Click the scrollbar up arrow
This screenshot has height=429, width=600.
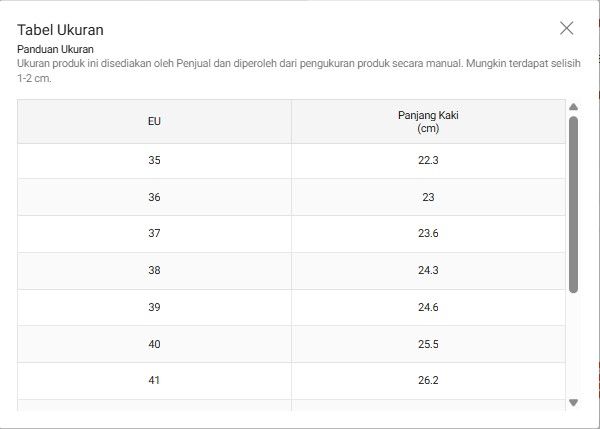tap(573, 107)
